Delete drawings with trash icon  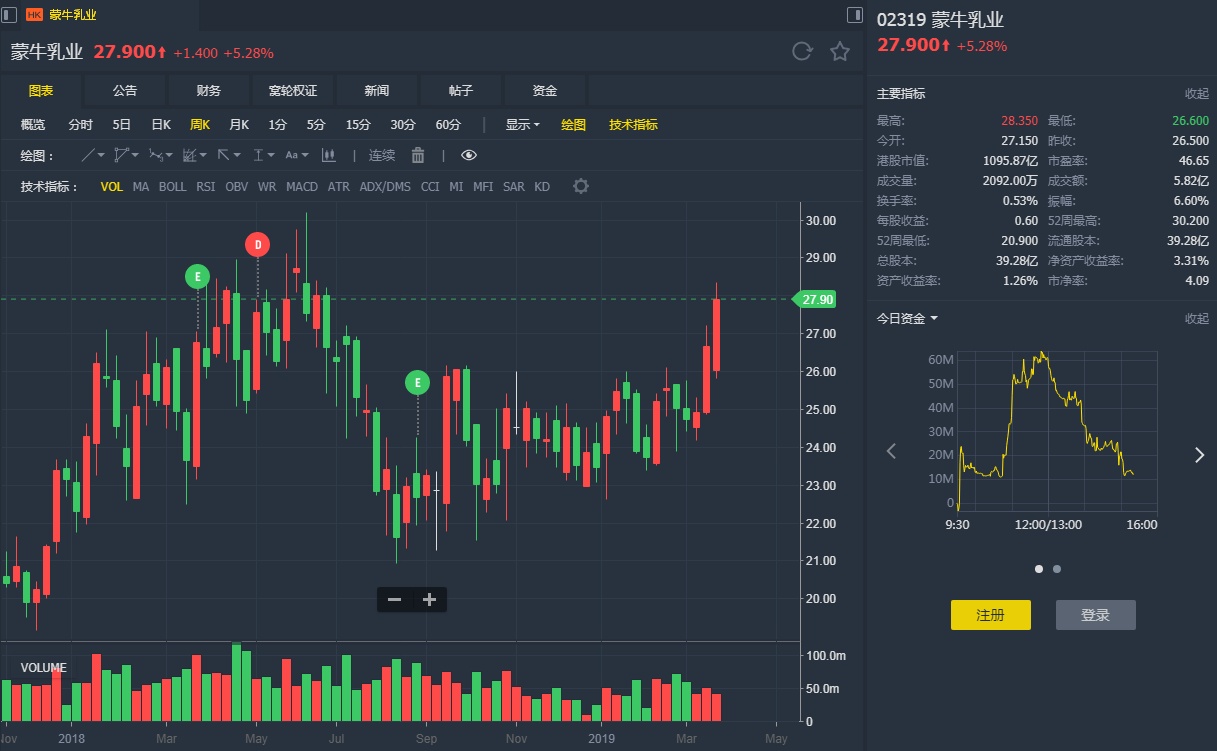418,155
